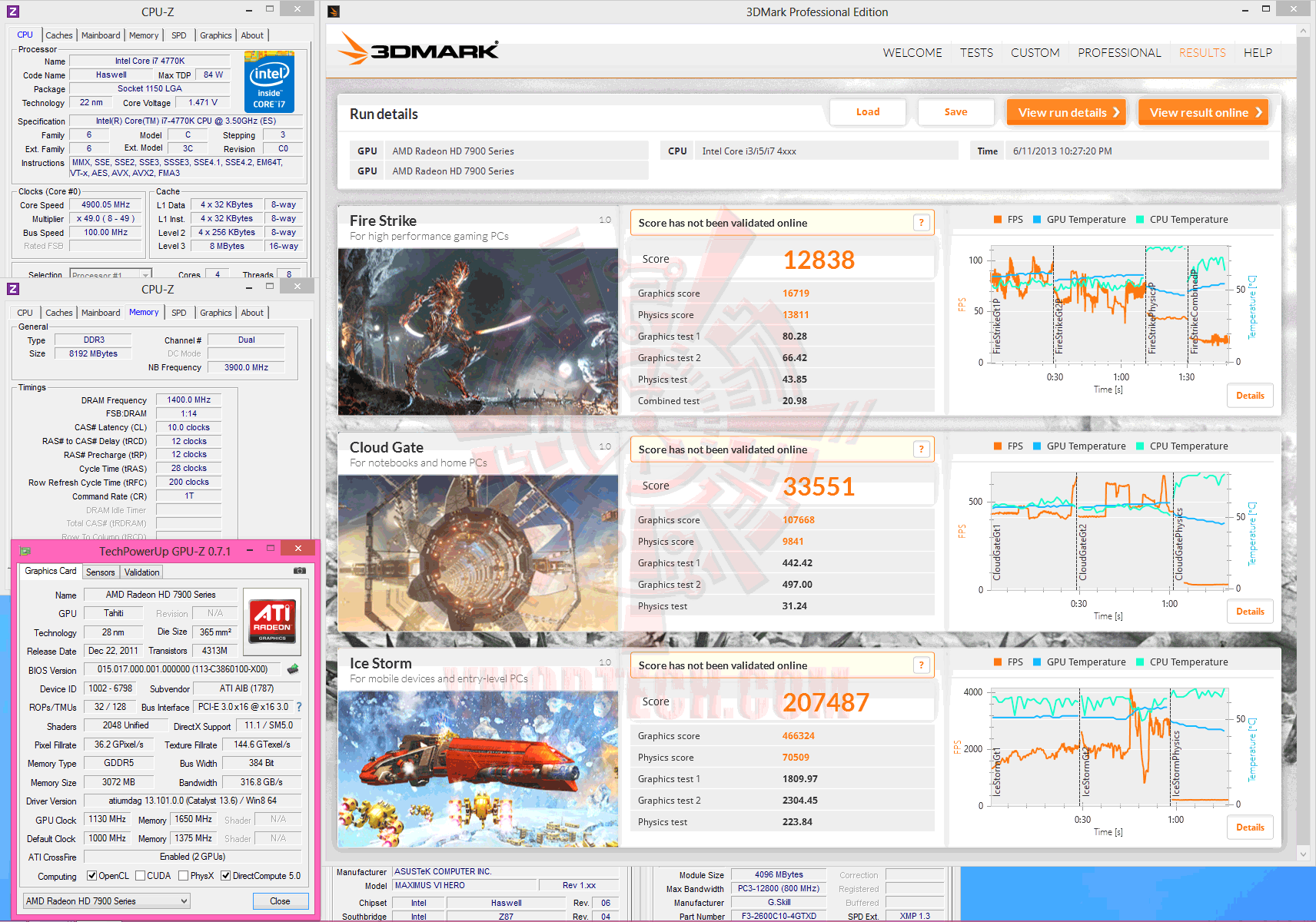This screenshot has width=1316, height=922.
Task: Click the CPU-Z logo icon in the processor window title bar
Action: click(x=12, y=12)
